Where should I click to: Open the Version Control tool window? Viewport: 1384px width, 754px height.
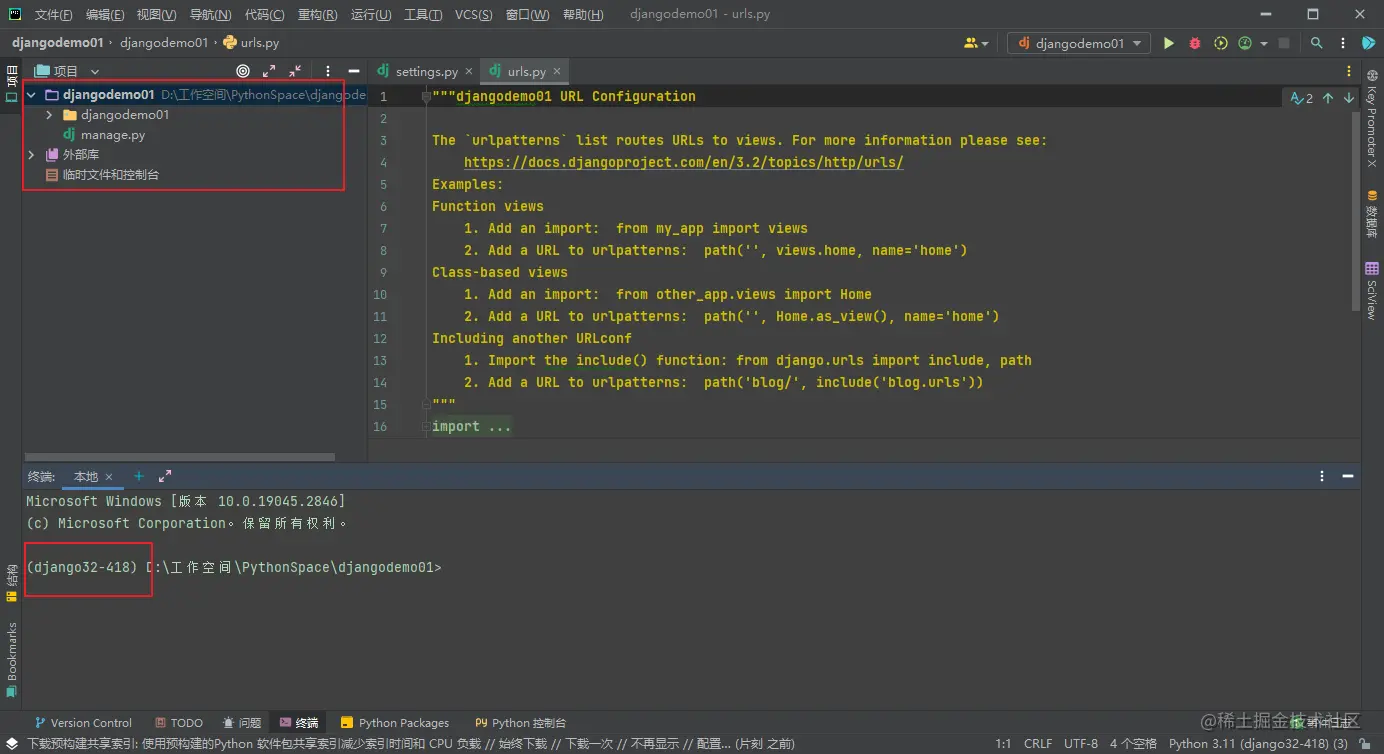tap(83, 723)
